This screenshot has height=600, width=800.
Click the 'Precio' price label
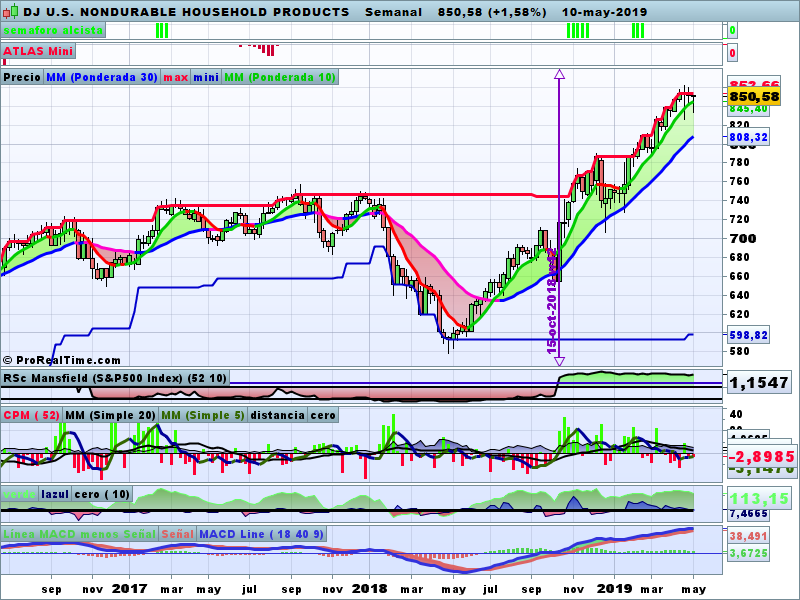pos(22,78)
